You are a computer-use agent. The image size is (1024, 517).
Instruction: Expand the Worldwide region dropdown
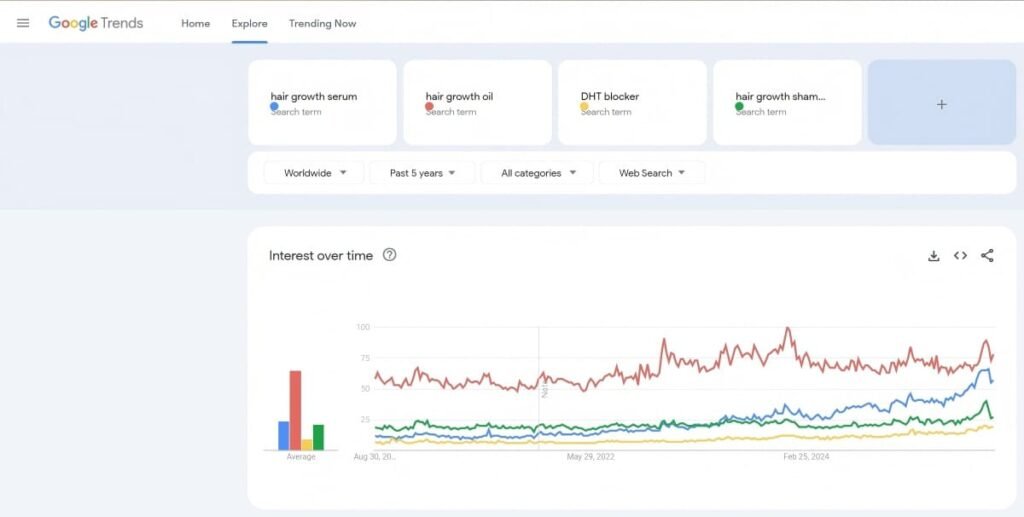click(314, 173)
